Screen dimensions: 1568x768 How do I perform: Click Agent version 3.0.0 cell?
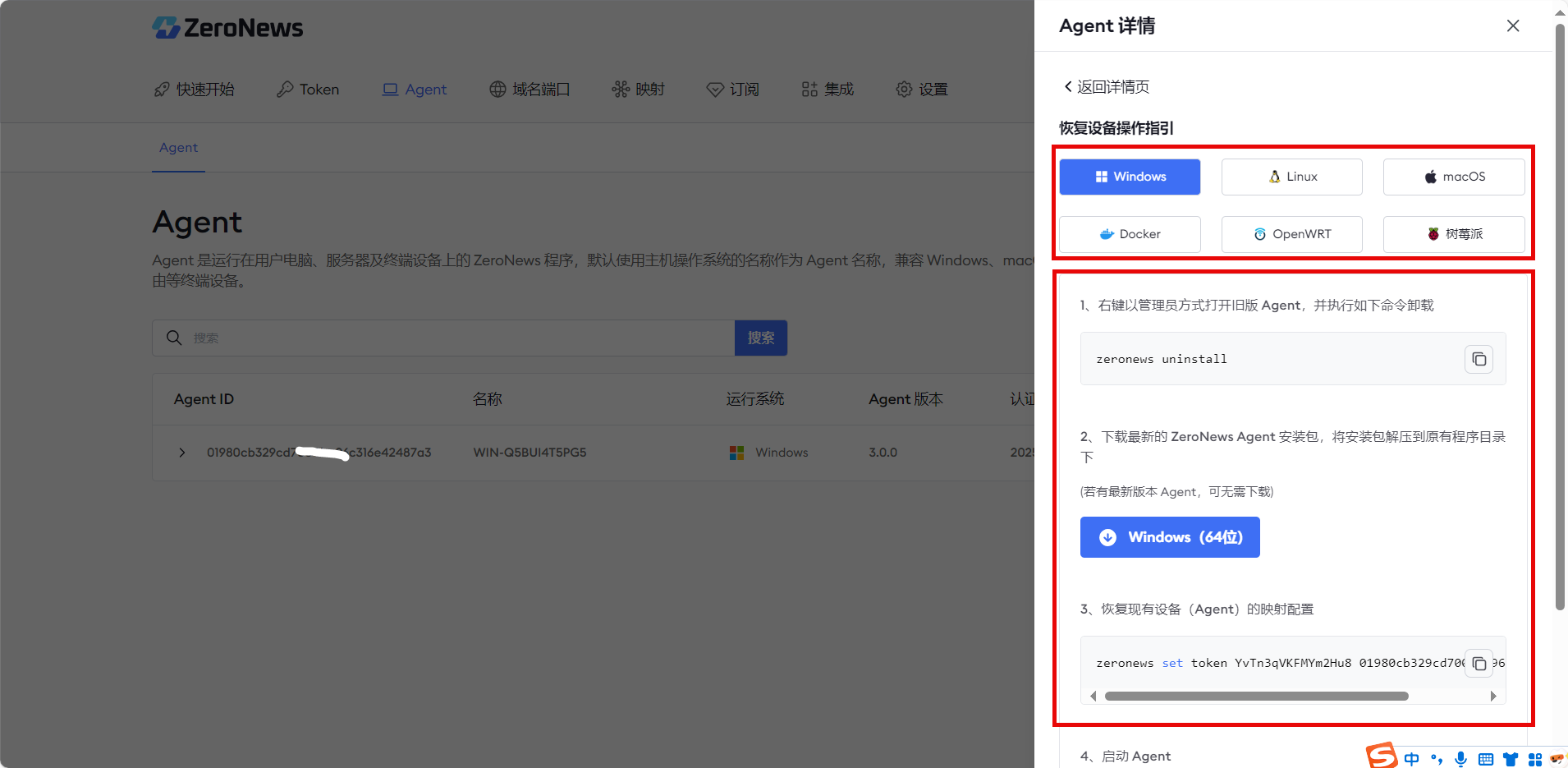pyautogui.click(x=883, y=453)
